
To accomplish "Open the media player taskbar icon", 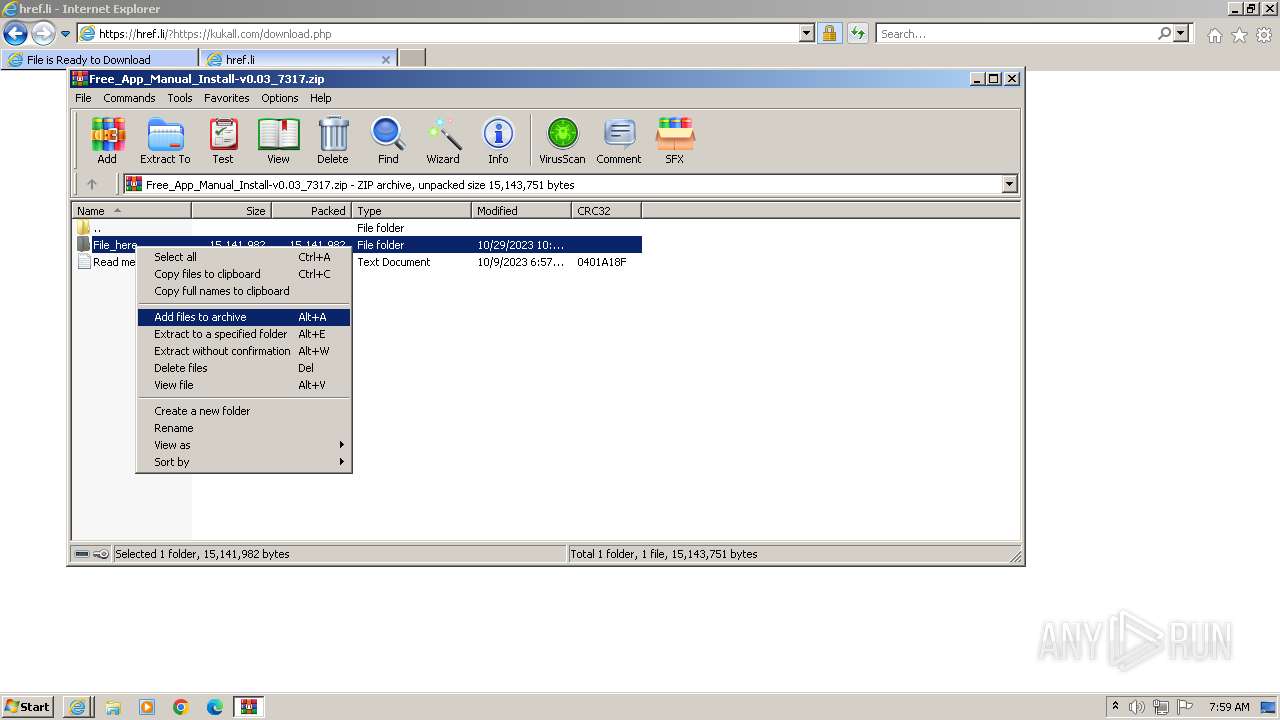I will [x=147, y=707].
